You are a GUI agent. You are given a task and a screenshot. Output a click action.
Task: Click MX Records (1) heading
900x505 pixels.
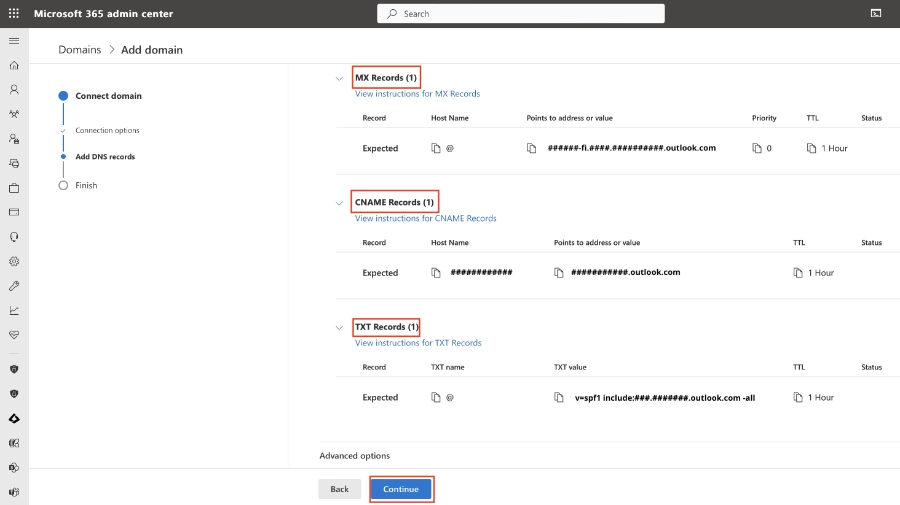tap(386, 77)
